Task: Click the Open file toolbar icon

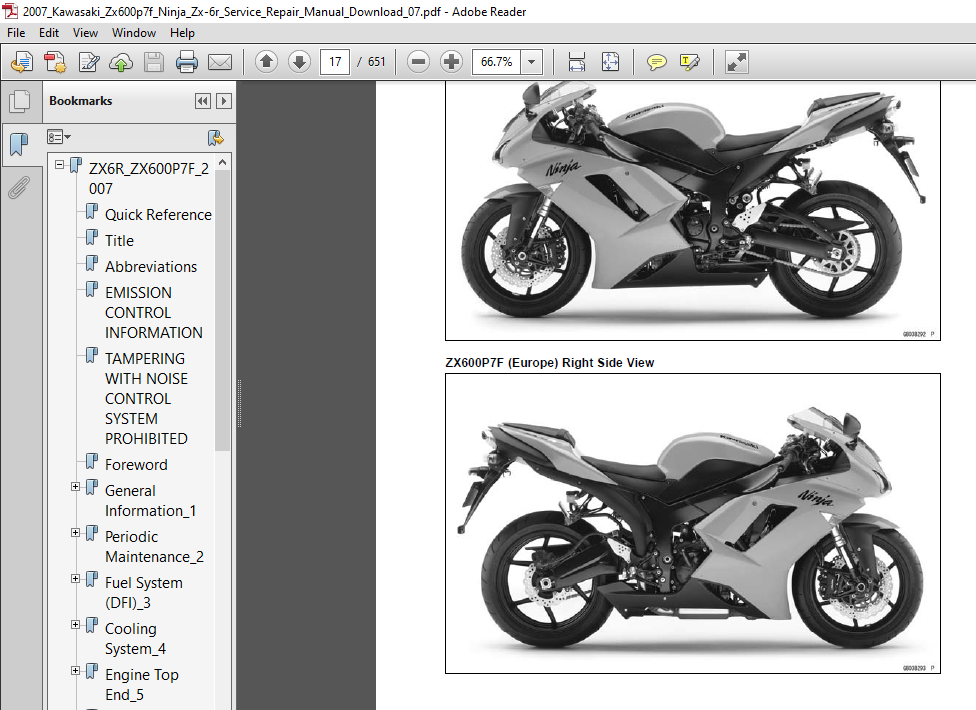Action: tap(22, 62)
